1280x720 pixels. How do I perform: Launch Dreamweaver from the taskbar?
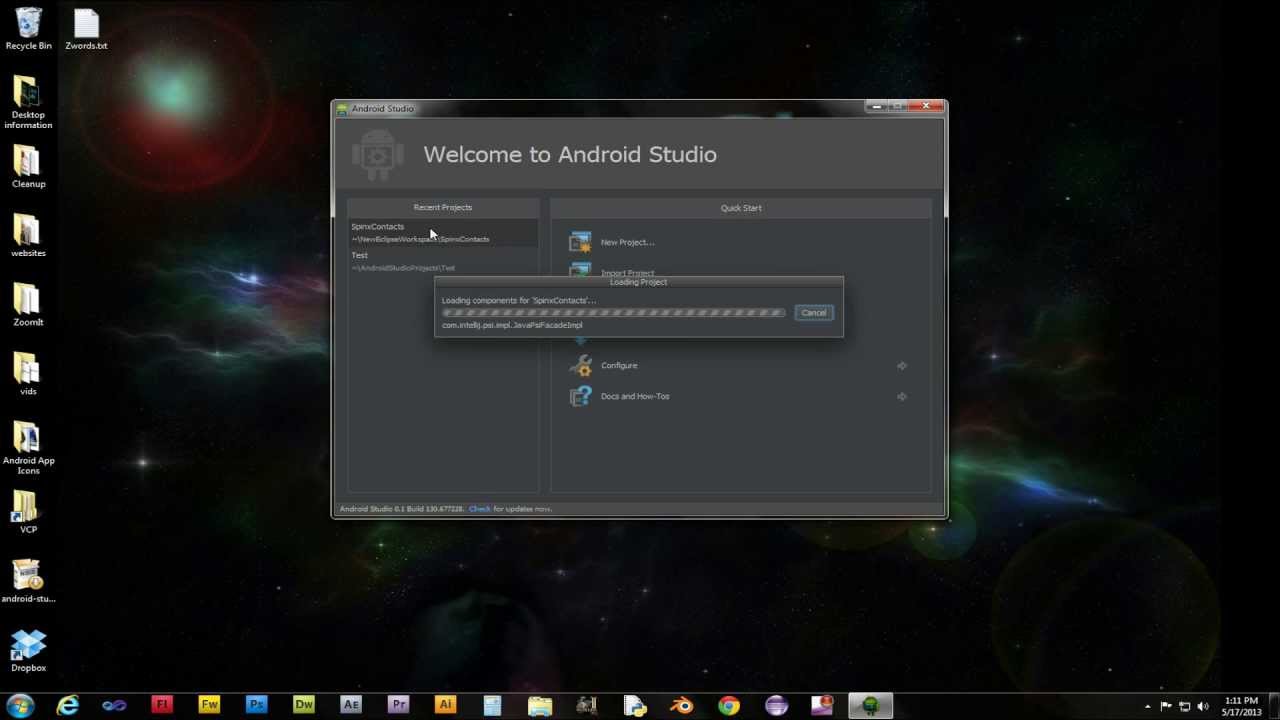pyautogui.click(x=303, y=705)
